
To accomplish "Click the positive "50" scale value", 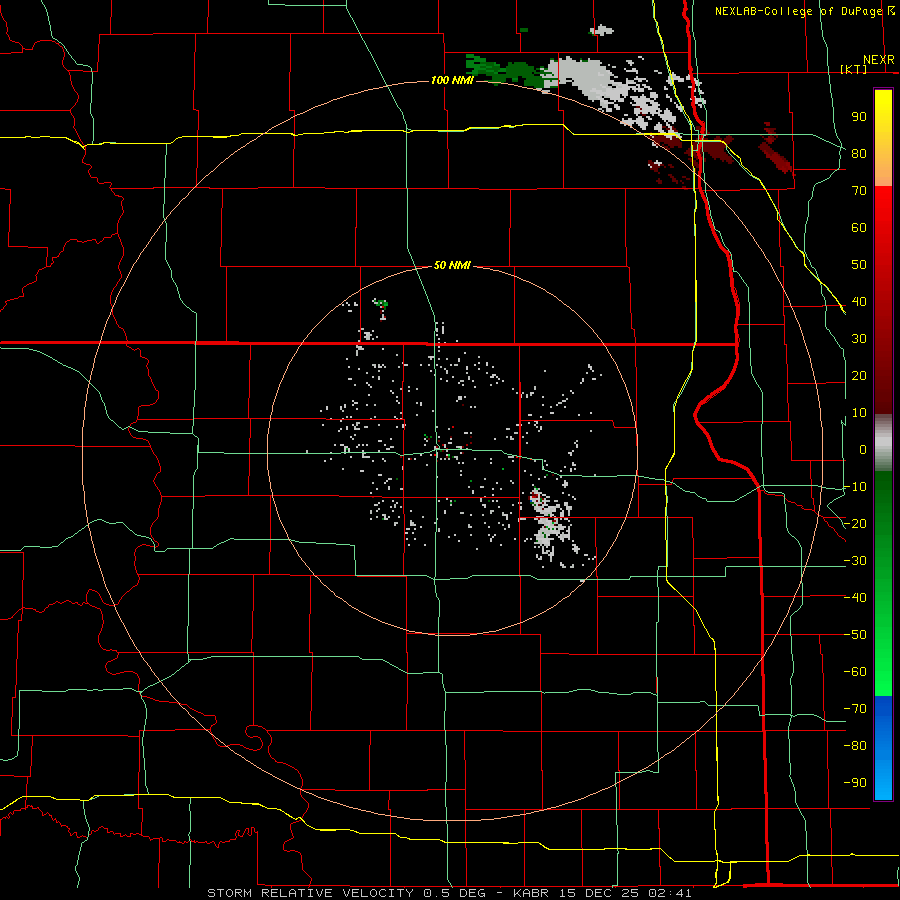I will pos(859,265).
